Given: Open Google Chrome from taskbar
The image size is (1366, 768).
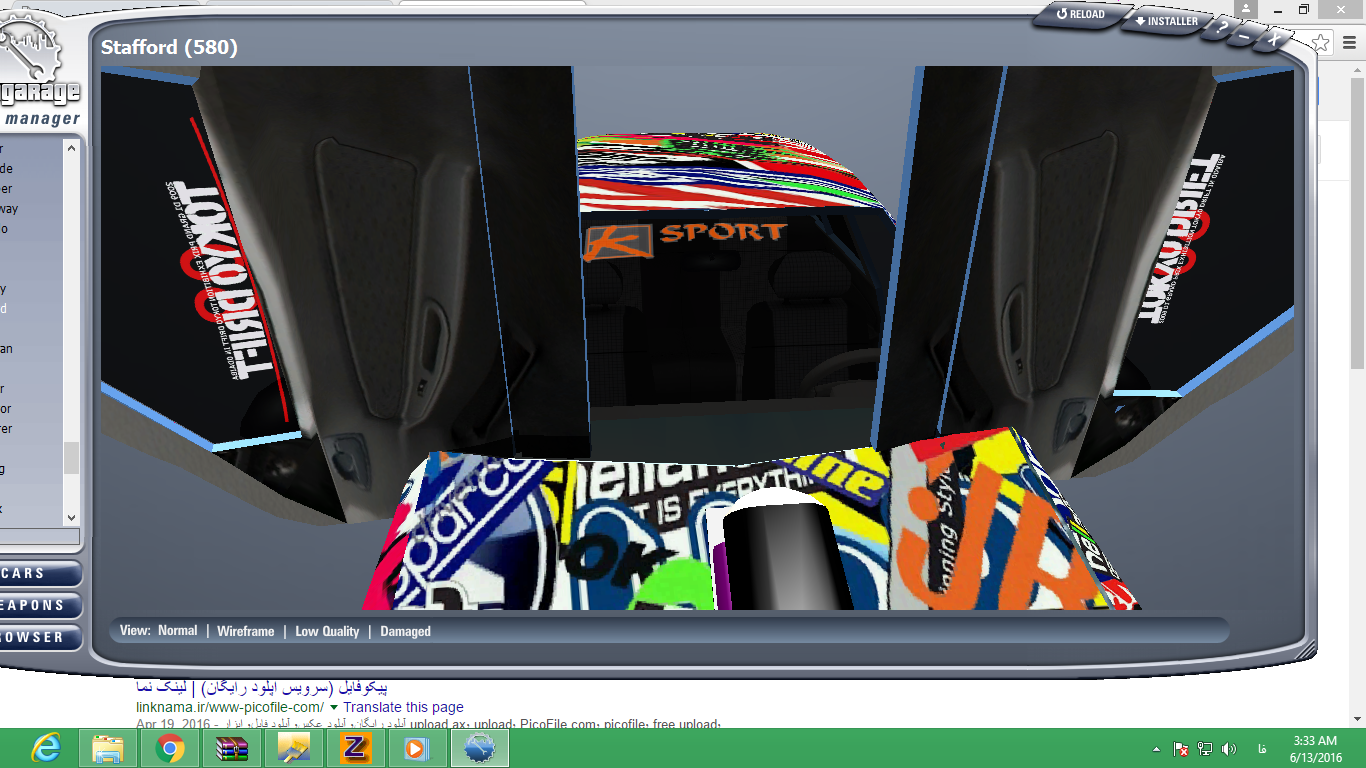Looking at the screenshot, I should (170, 748).
